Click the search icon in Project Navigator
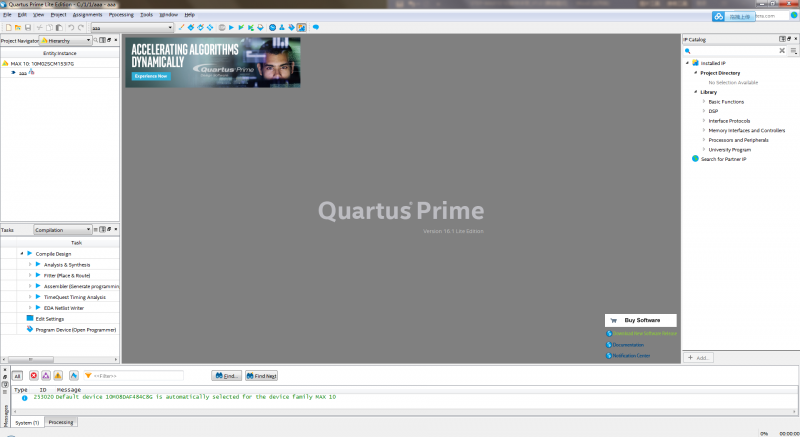 (95, 40)
